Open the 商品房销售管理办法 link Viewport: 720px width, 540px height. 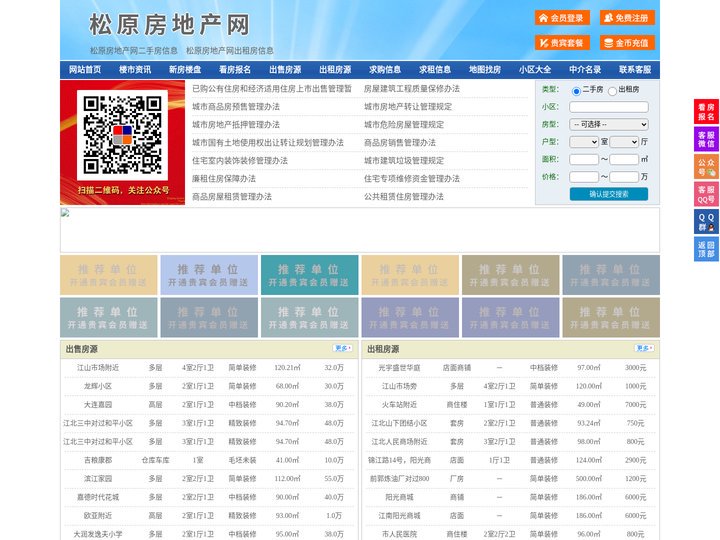pyautogui.click(x=400, y=143)
